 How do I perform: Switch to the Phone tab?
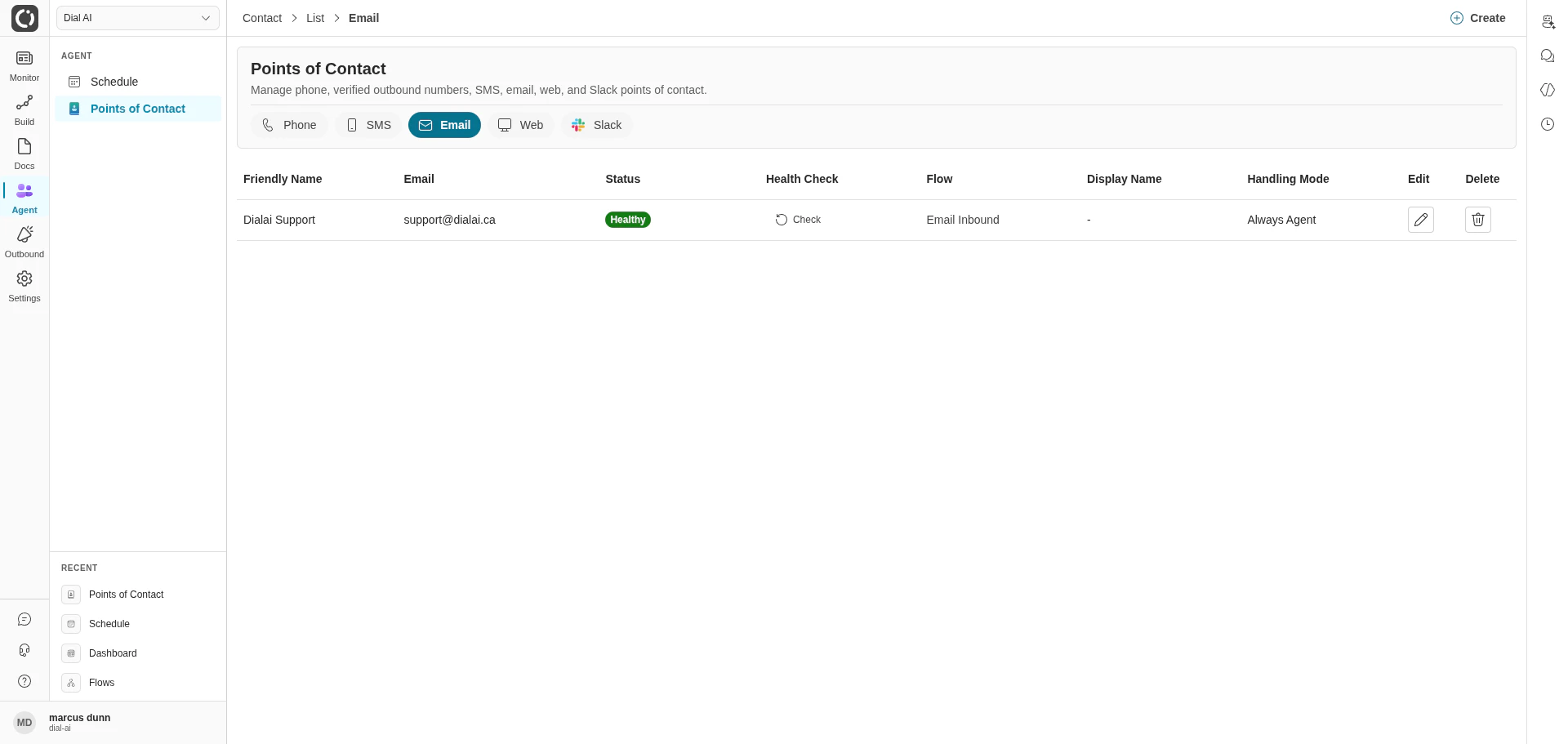tap(289, 125)
